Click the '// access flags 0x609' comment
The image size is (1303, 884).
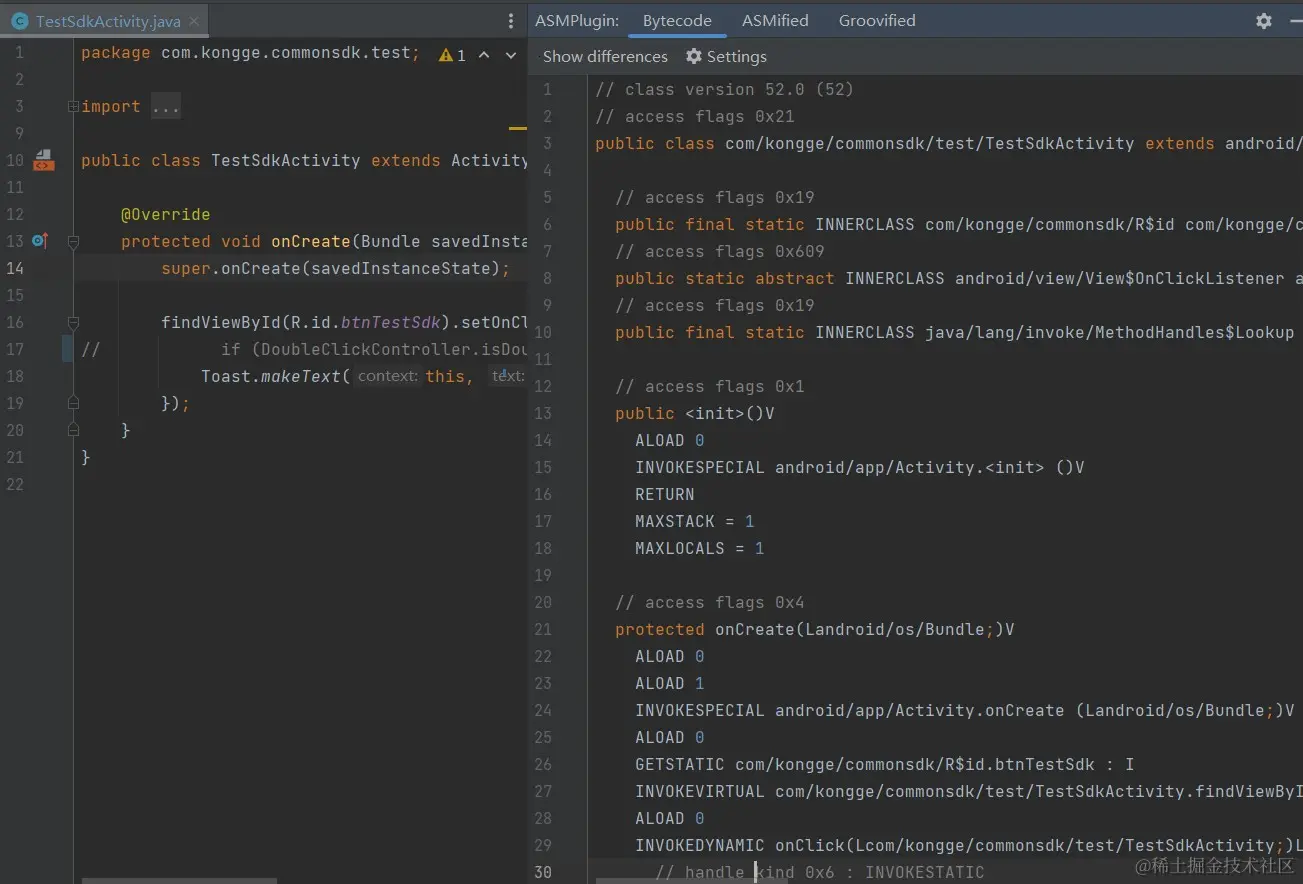(x=720, y=251)
